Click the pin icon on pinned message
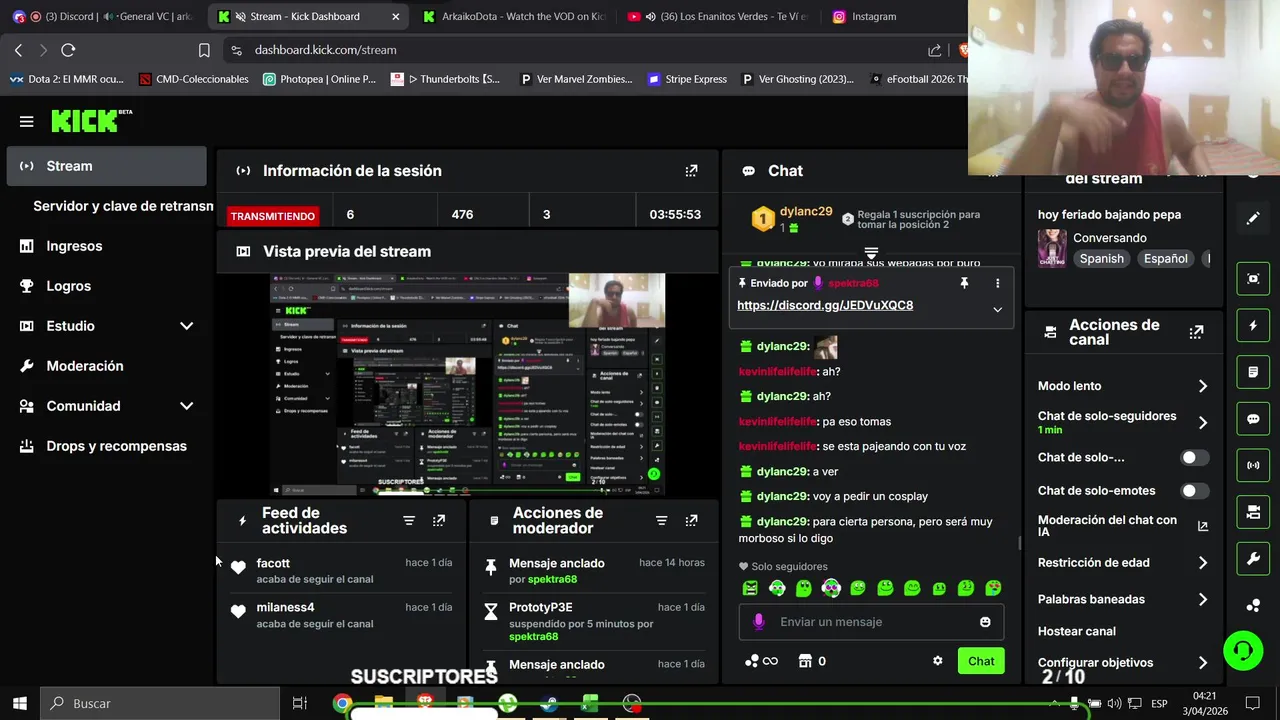This screenshot has width=1280, height=720. 964,283
